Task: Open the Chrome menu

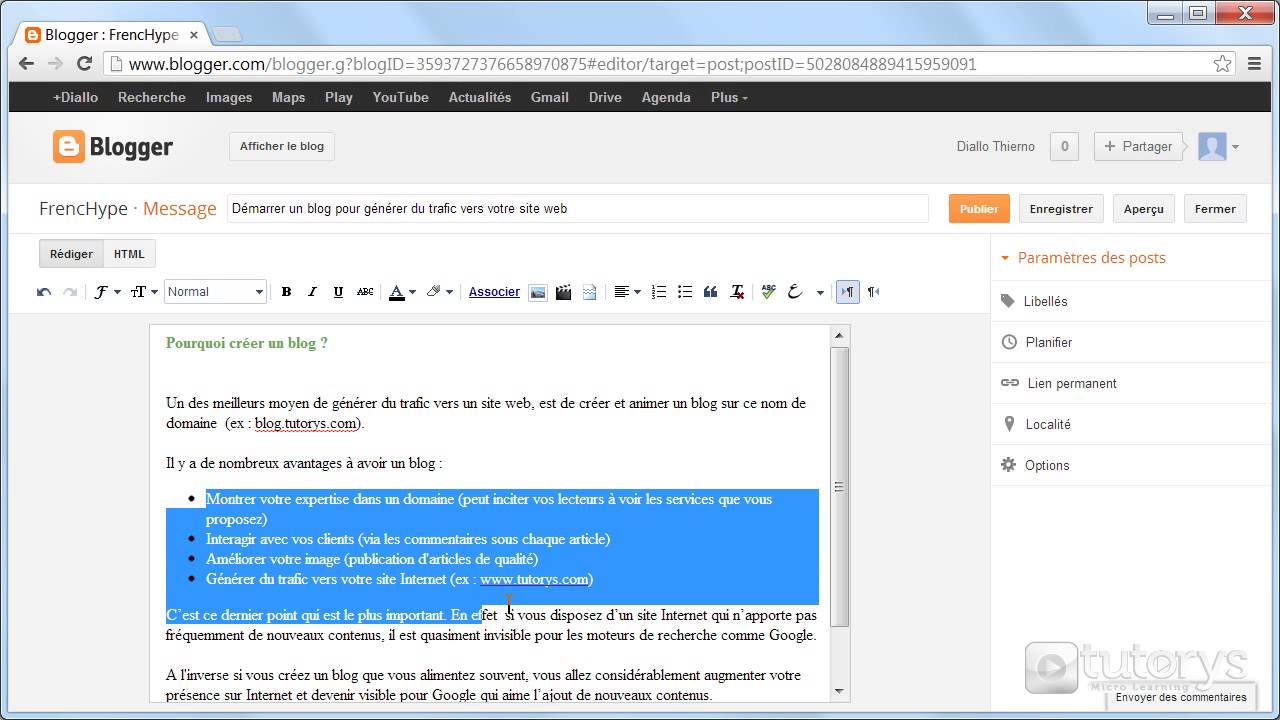Action: (x=1256, y=64)
